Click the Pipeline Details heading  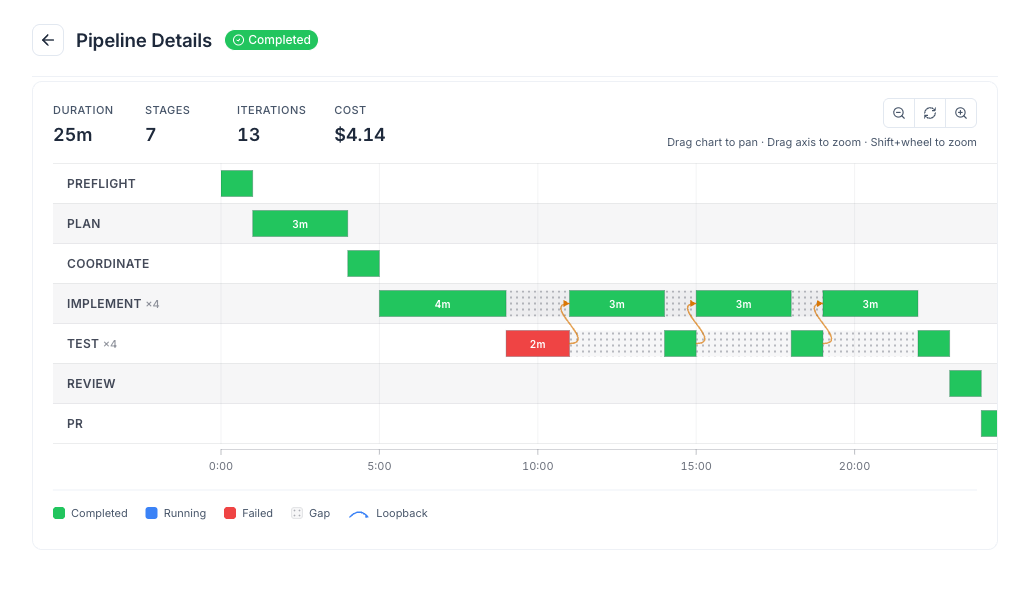point(144,41)
